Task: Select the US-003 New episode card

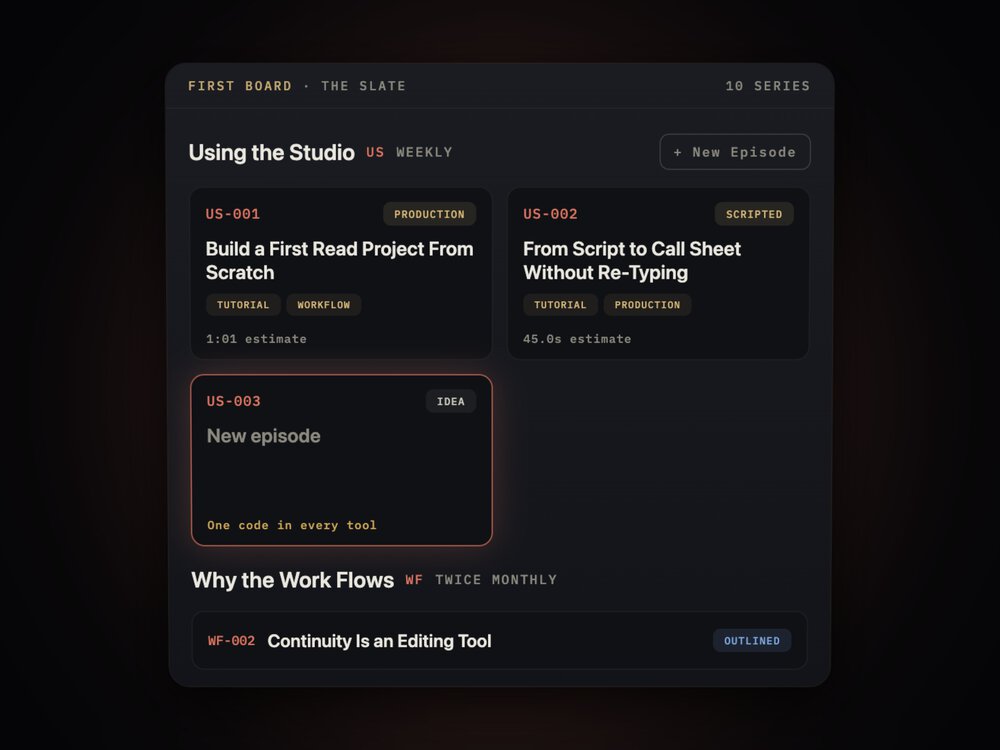Action: [341, 460]
